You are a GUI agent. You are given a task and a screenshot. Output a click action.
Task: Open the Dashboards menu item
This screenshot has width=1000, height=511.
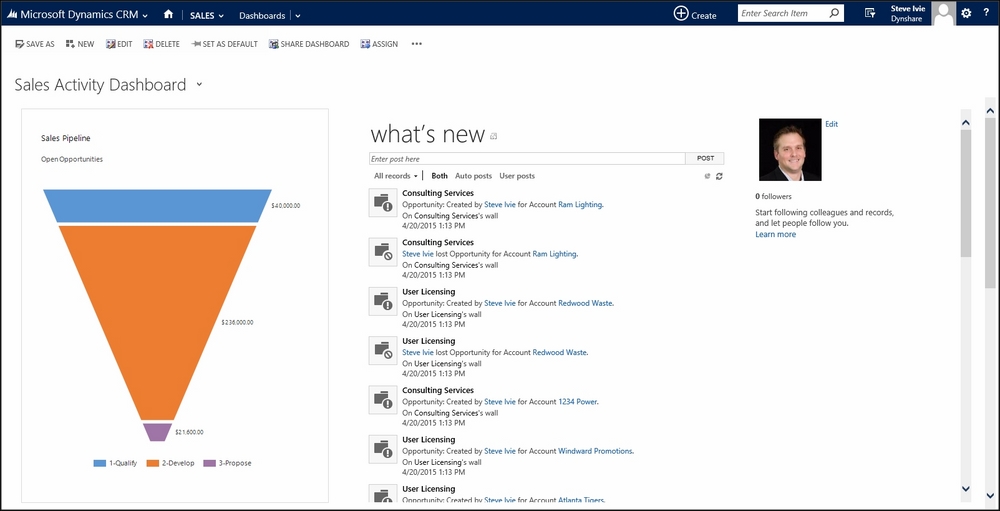pos(261,15)
